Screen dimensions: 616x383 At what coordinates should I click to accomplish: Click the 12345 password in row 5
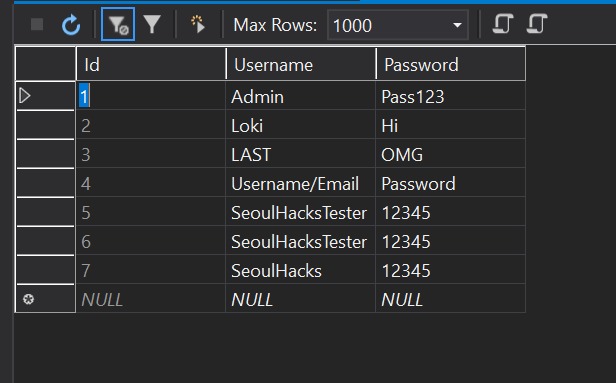click(x=451, y=212)
